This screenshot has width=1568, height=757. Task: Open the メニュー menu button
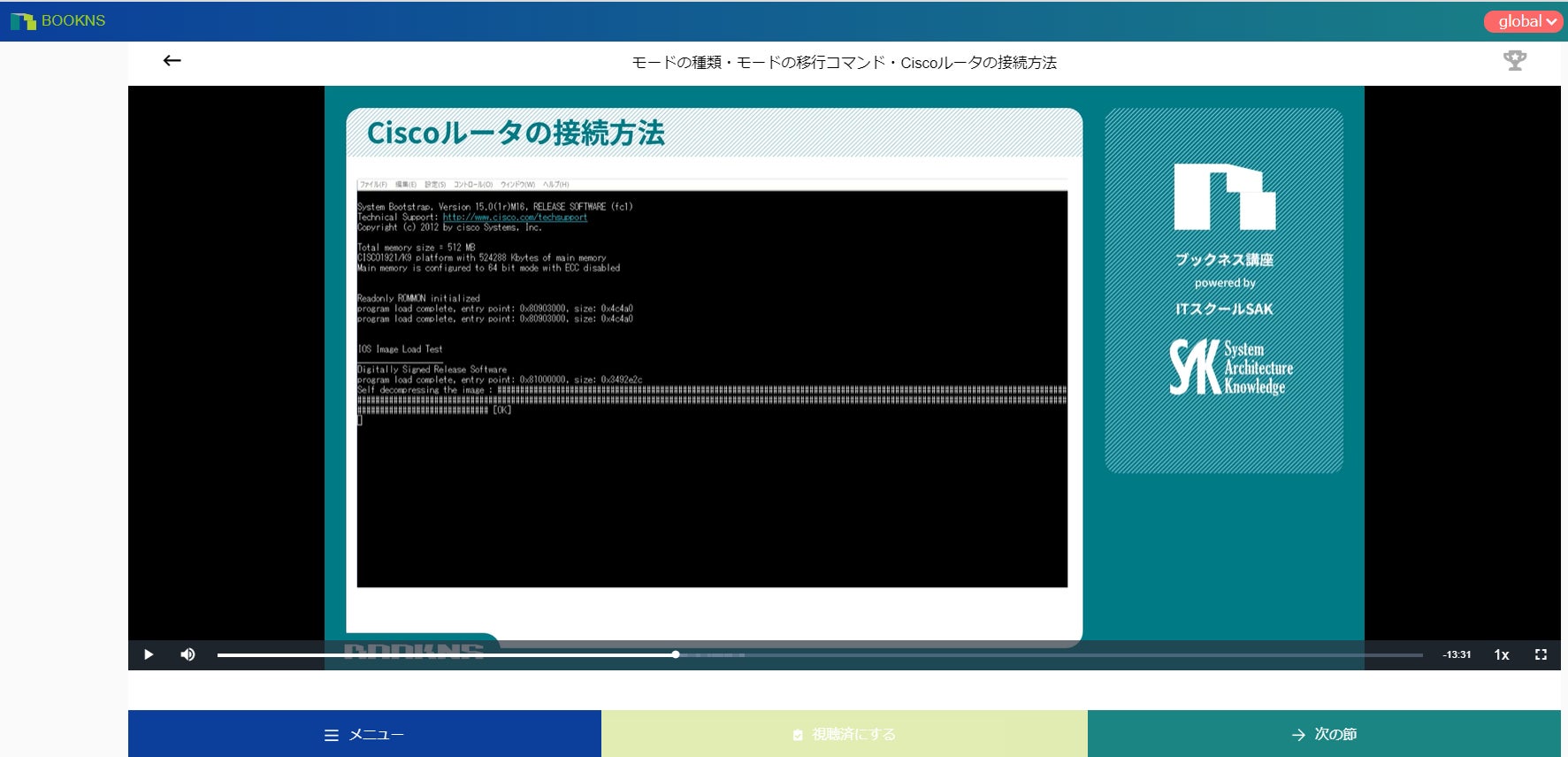[364, 734]
